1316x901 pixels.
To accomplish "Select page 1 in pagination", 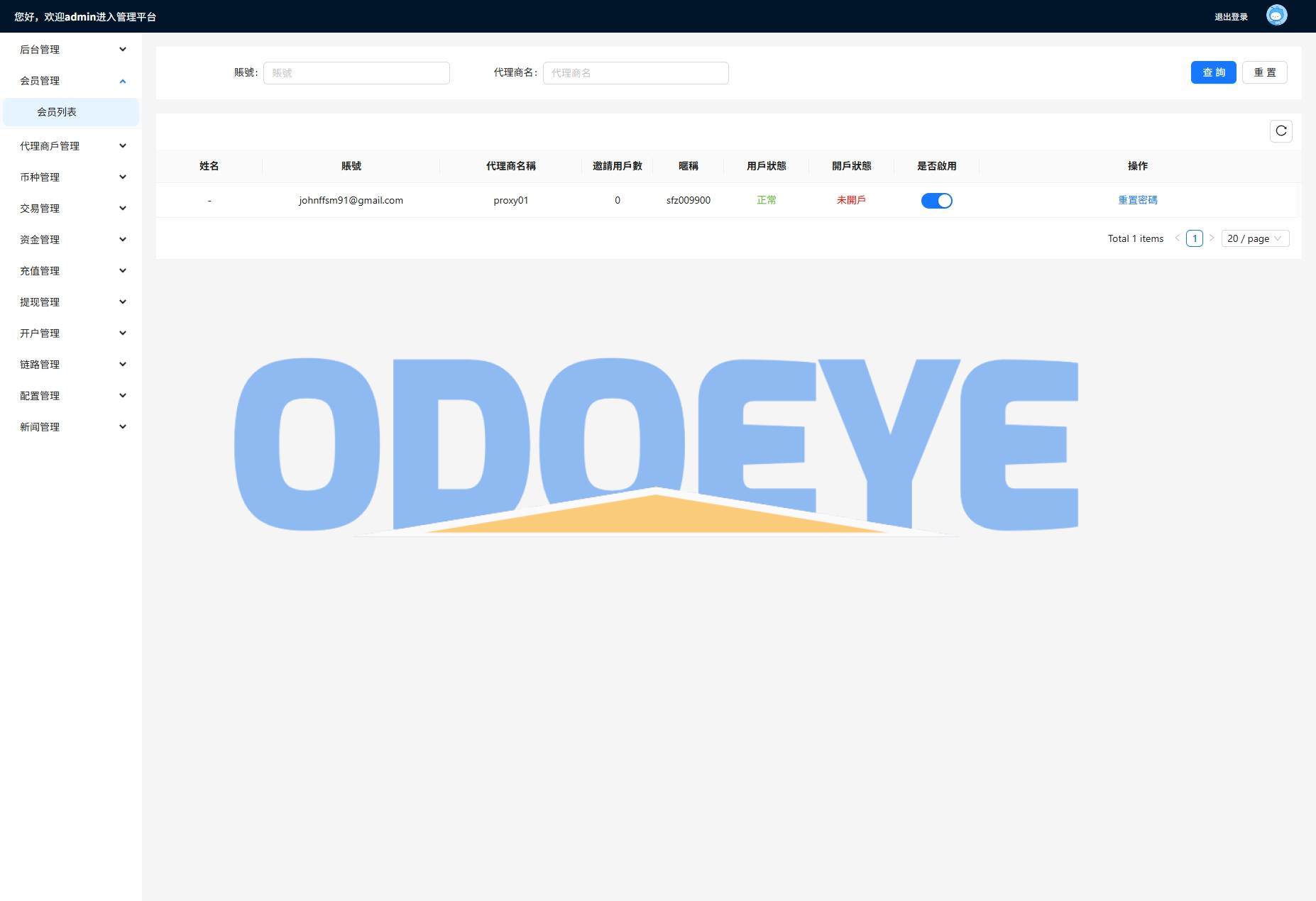I will pyautogui.click(x=1195, y=238).
